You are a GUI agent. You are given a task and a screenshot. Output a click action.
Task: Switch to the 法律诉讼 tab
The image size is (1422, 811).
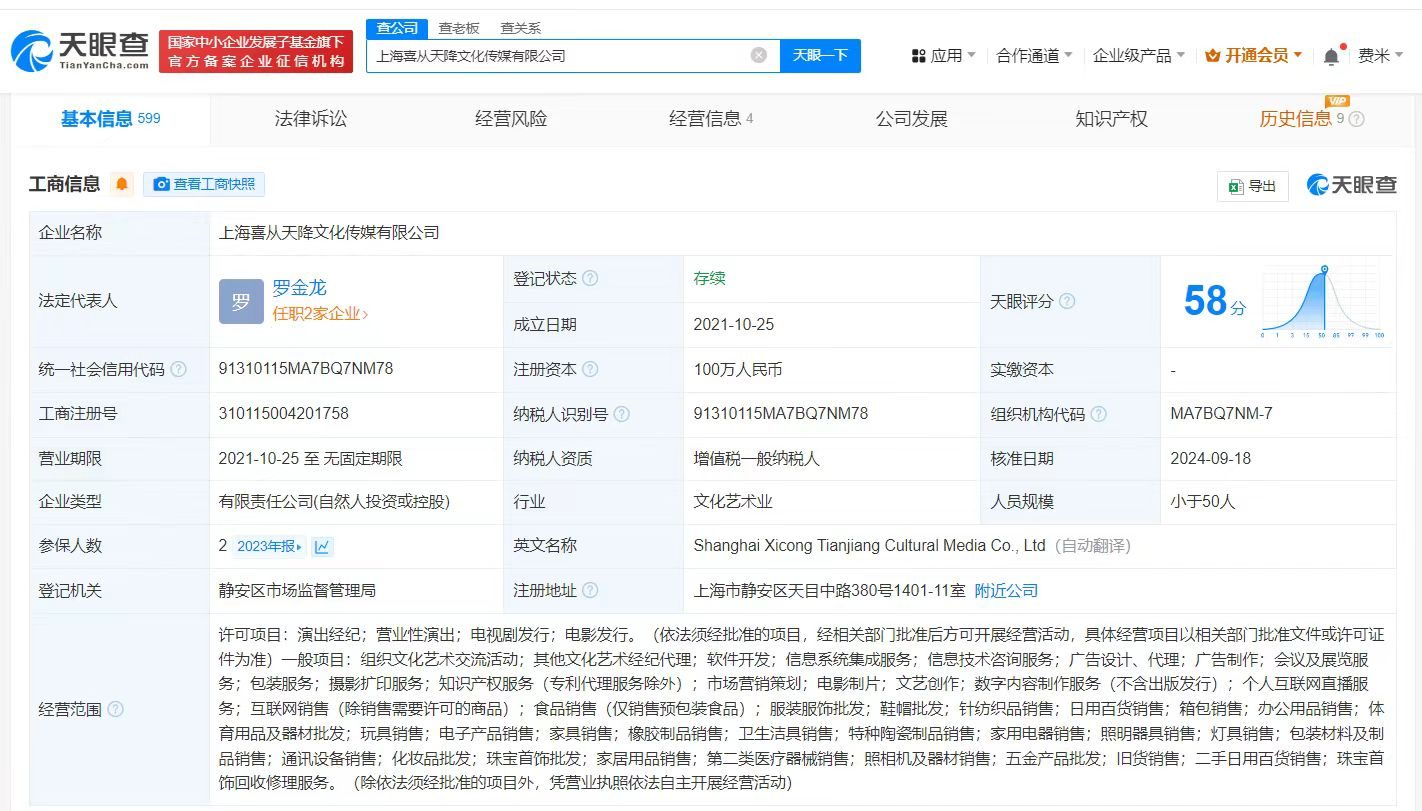(310, 118)
